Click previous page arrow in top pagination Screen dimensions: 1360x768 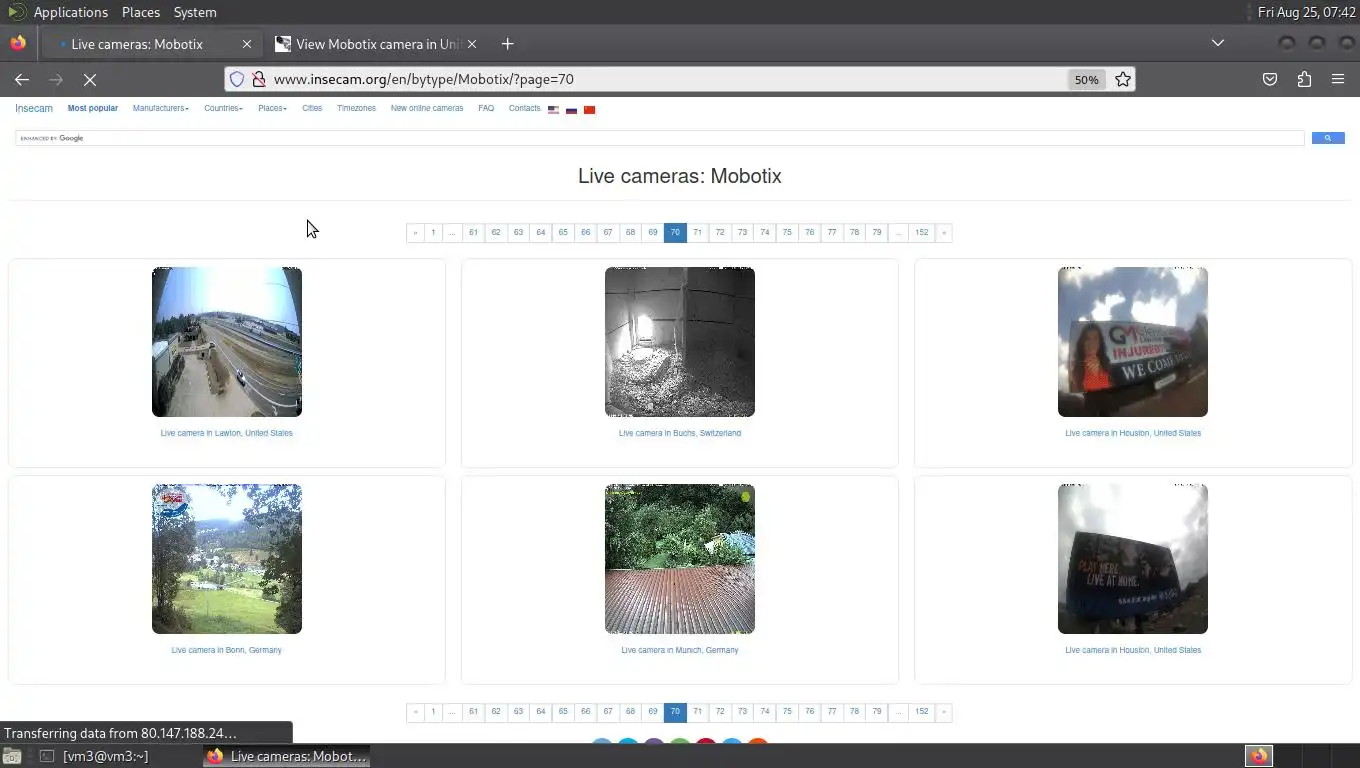415,233
